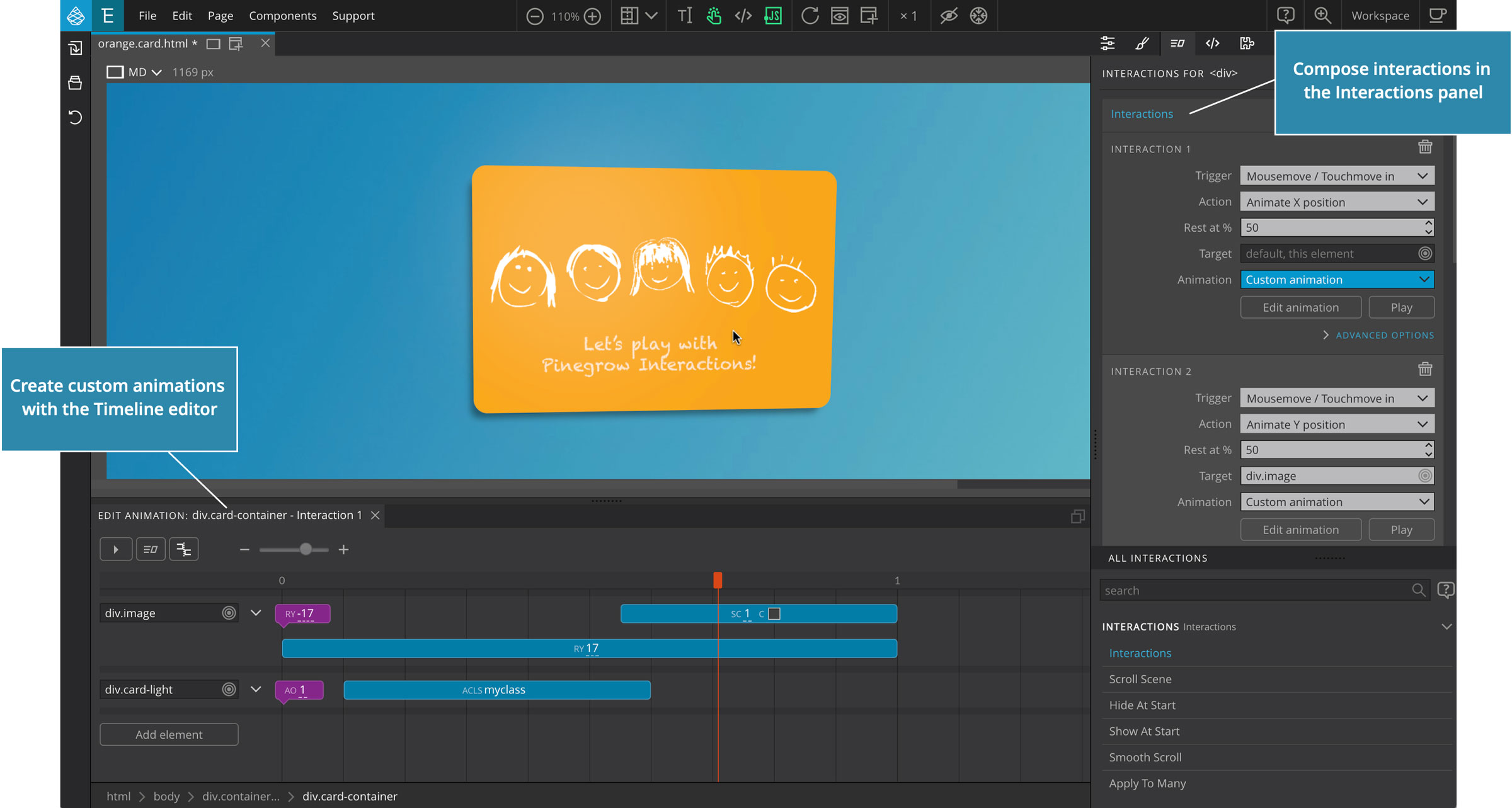This screenshot has height=808, width=1512.
Task: Open the element properties sliders tab icon
Action: (x=1108, y=43)
